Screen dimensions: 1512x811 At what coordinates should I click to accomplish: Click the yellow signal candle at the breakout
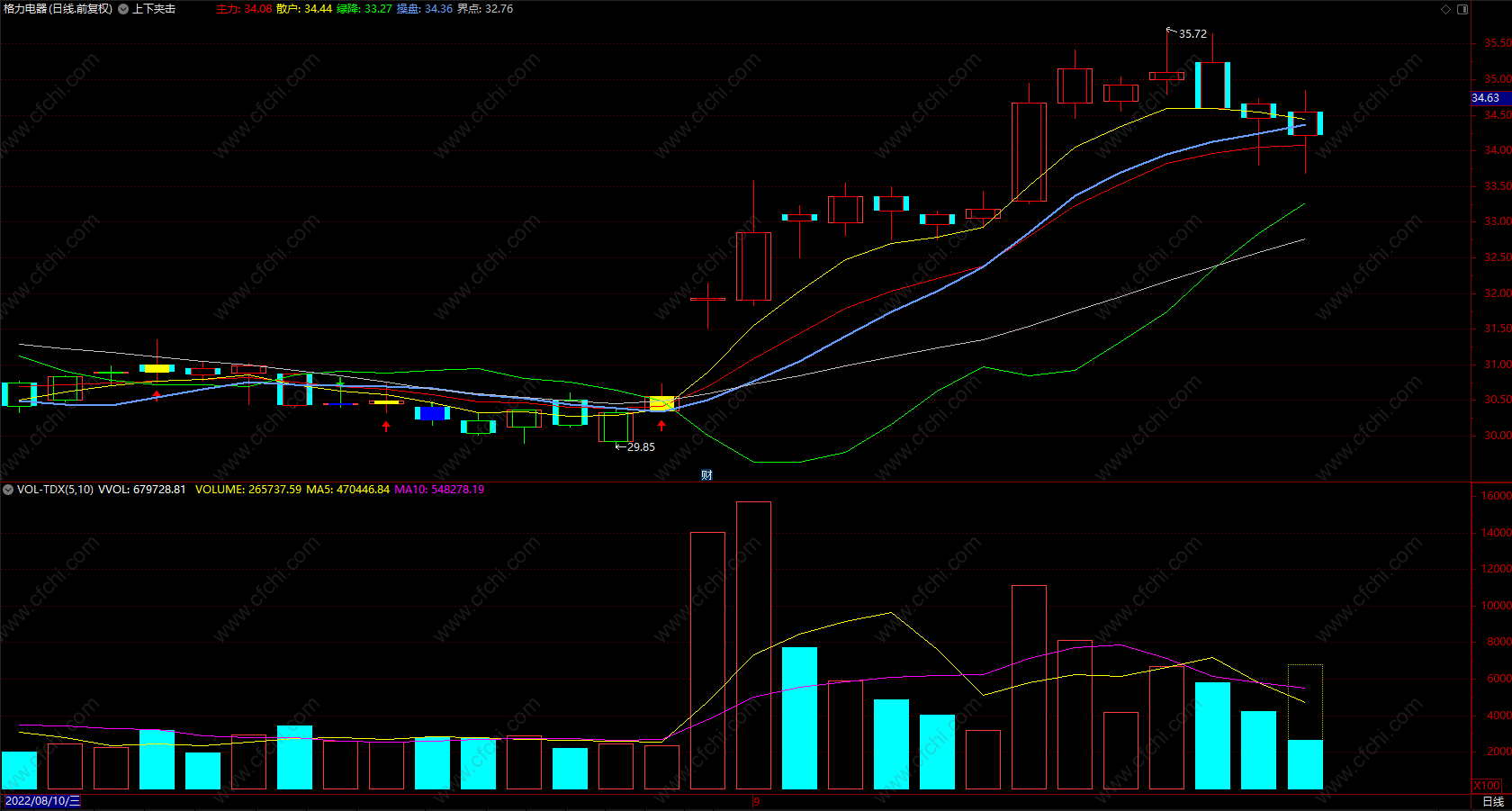pyautogui.click(x=661, y=403)
